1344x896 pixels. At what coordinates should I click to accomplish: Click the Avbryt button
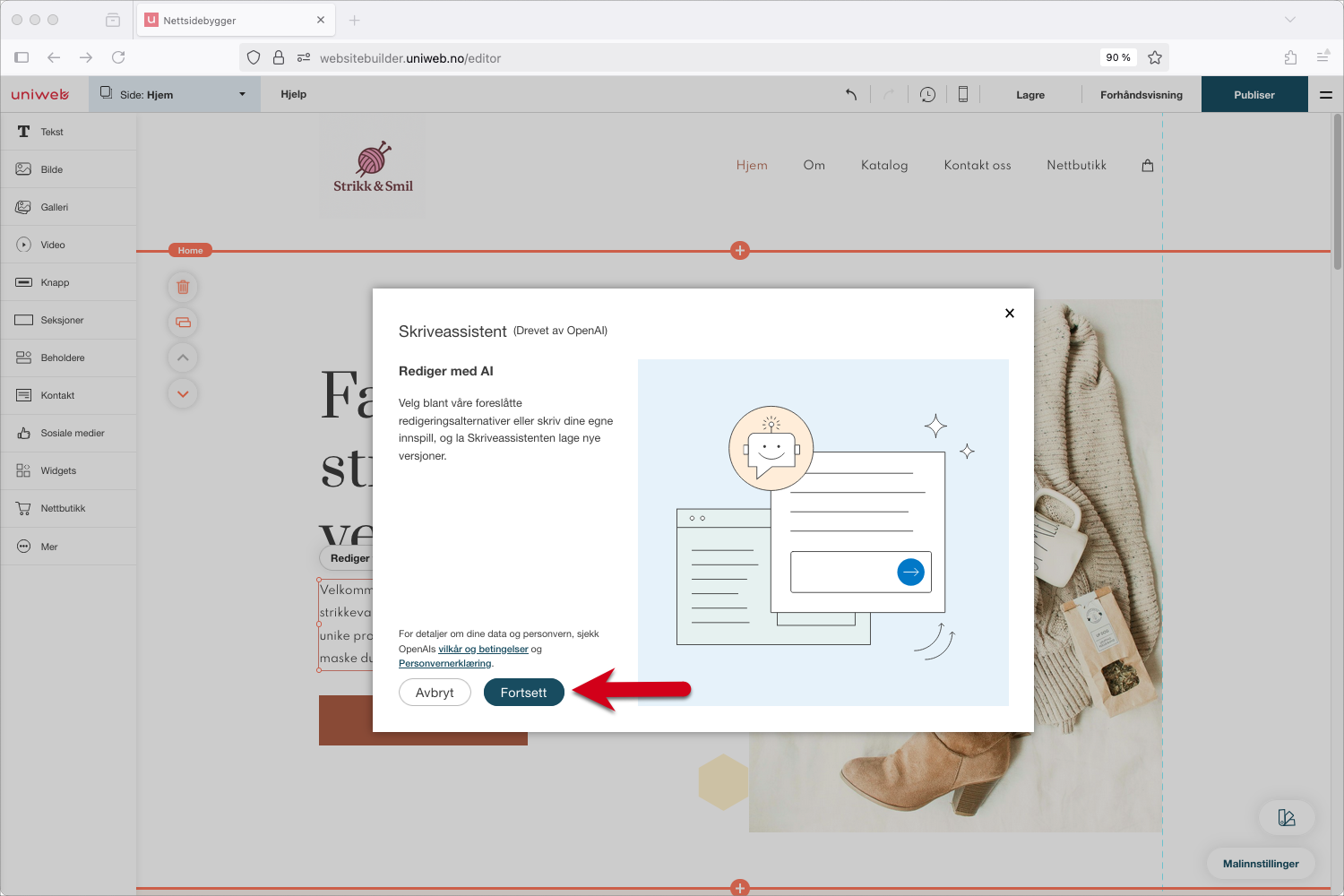[x=435, y=693]
